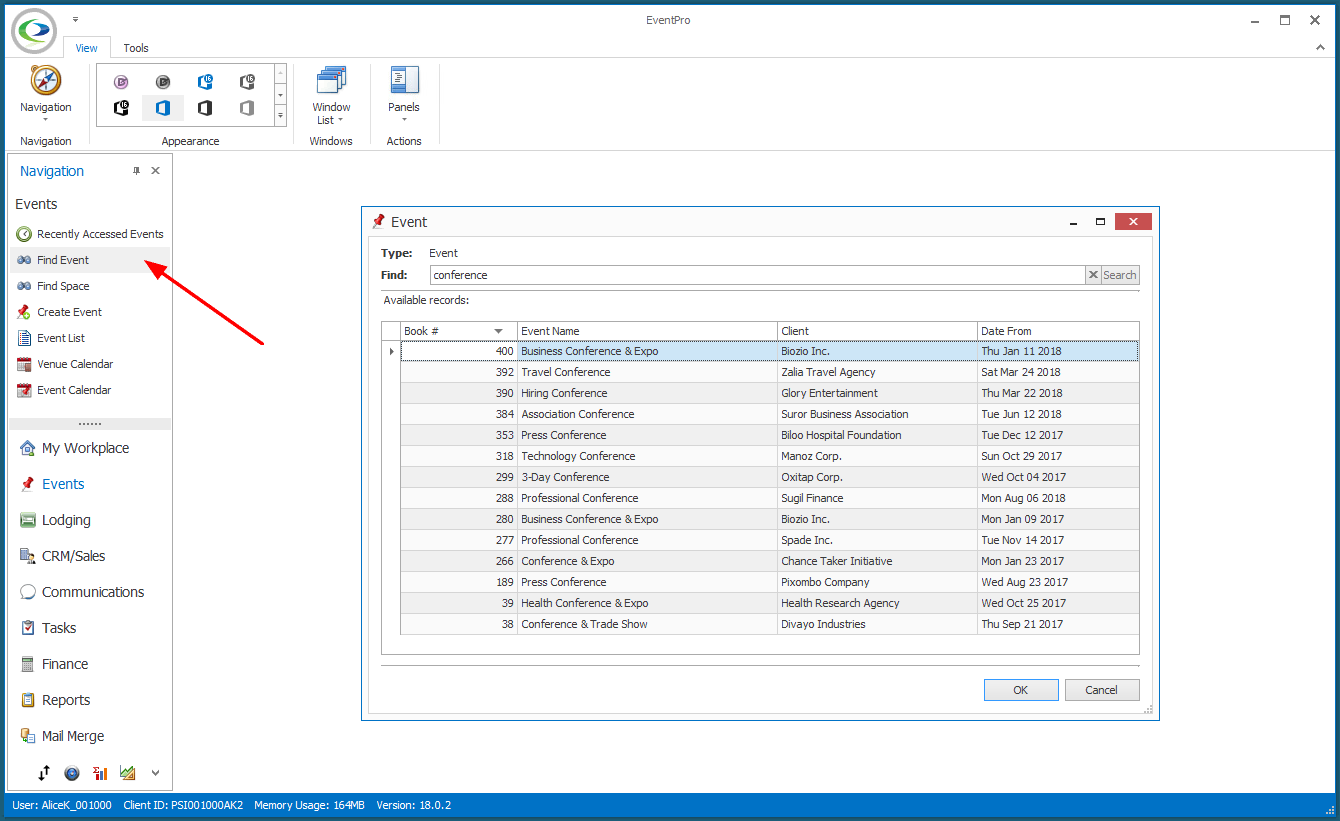
Task: Apply the blue Office 2016 skin icon
Action: 205,82
